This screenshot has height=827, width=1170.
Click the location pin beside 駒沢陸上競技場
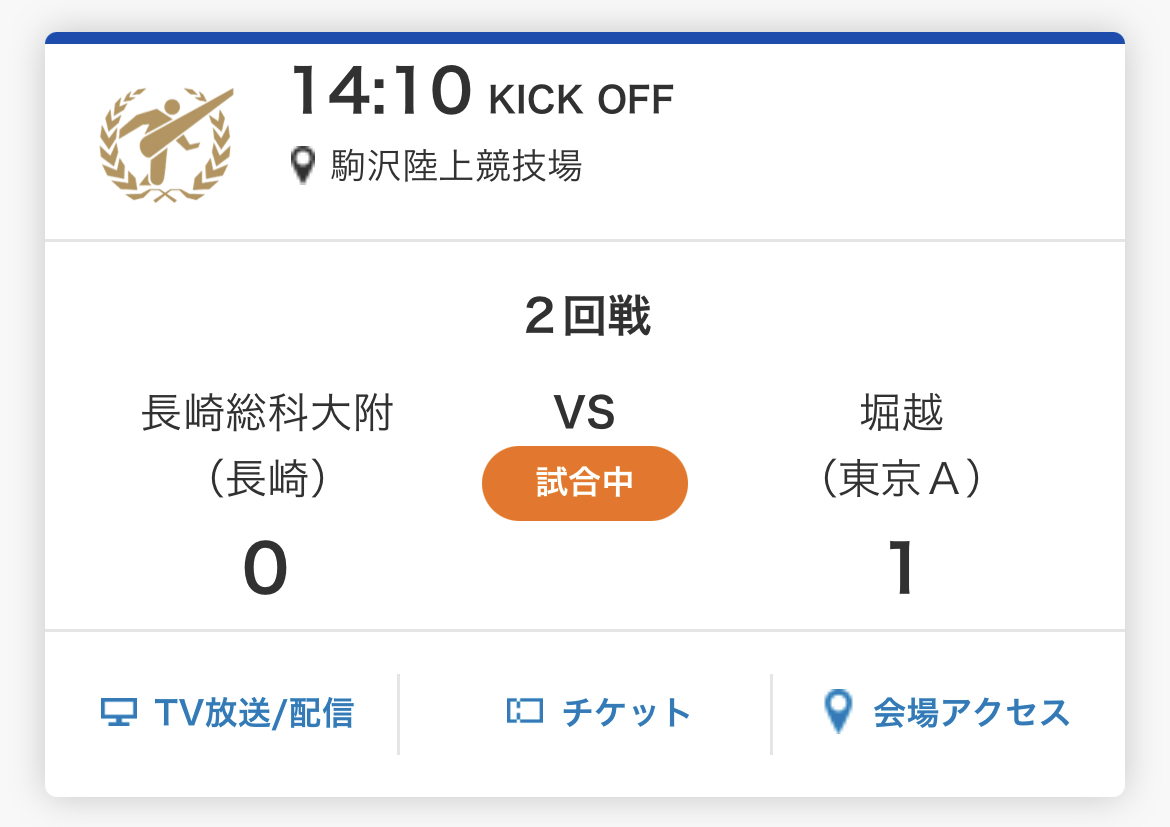click(302, 165)
